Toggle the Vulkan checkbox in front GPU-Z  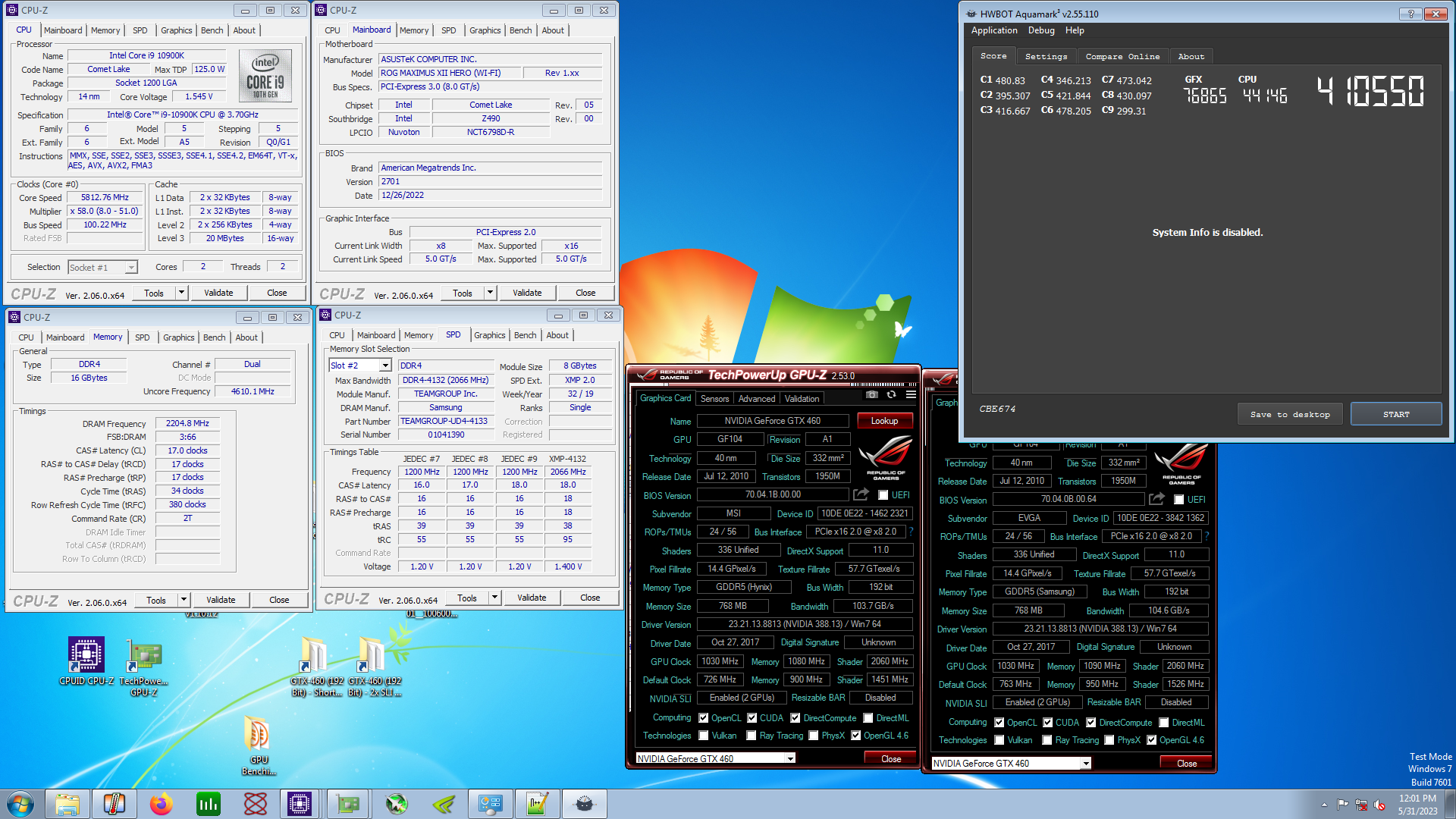[x=704, y=736]
